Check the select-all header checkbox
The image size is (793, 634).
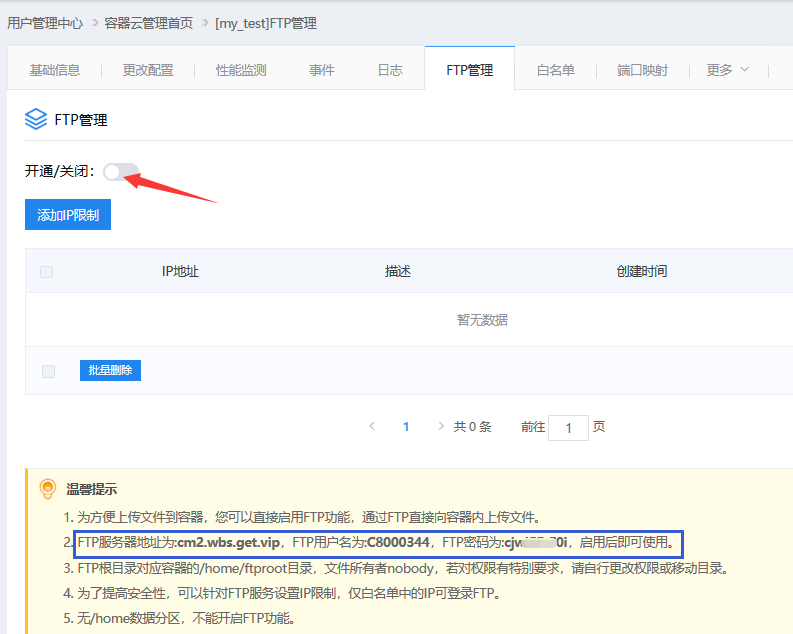point(47,272)
